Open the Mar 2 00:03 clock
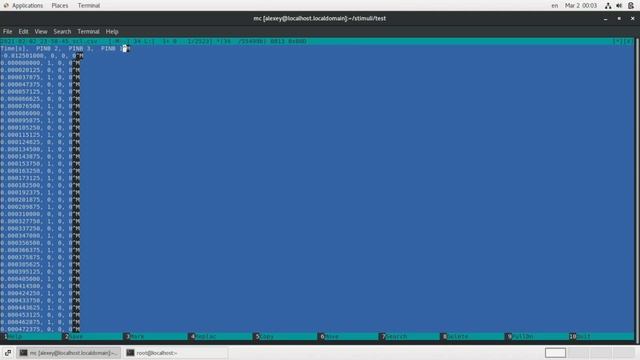The width and height of the screenshot is (640, 360). coord(581,5)
